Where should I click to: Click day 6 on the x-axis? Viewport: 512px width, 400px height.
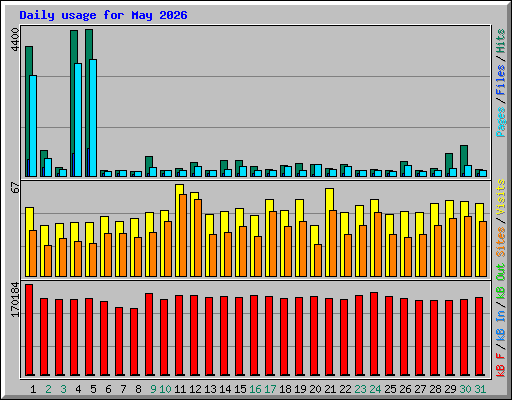point(108,389)
